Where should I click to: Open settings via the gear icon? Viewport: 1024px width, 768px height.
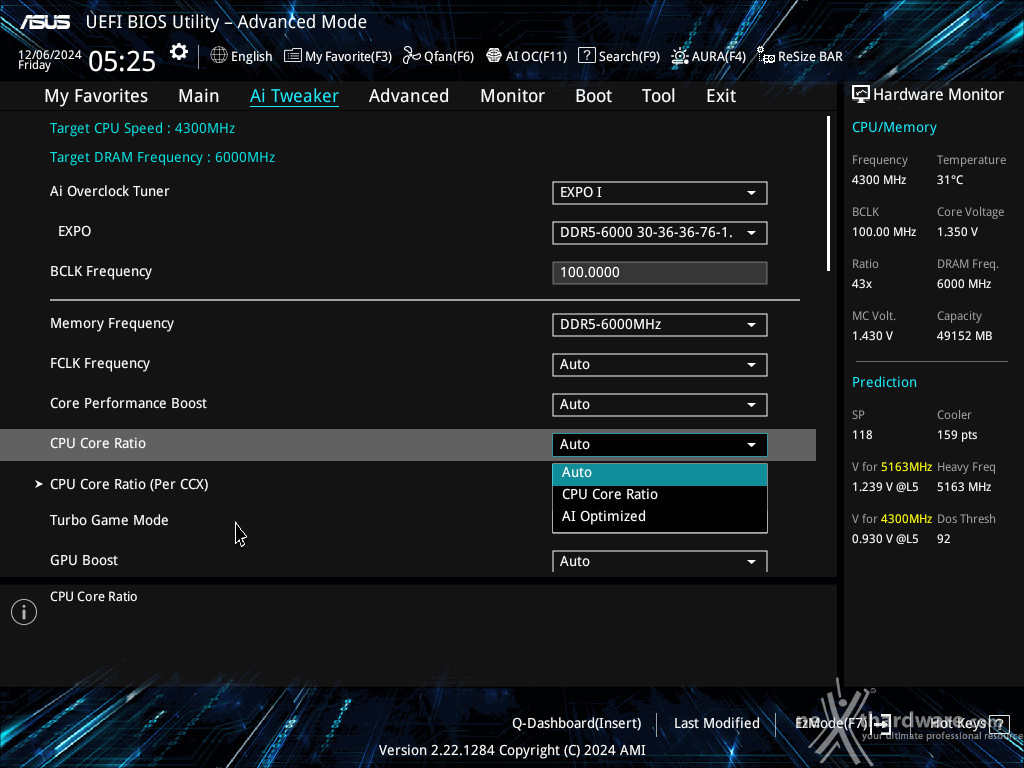(x=178, y=52)
